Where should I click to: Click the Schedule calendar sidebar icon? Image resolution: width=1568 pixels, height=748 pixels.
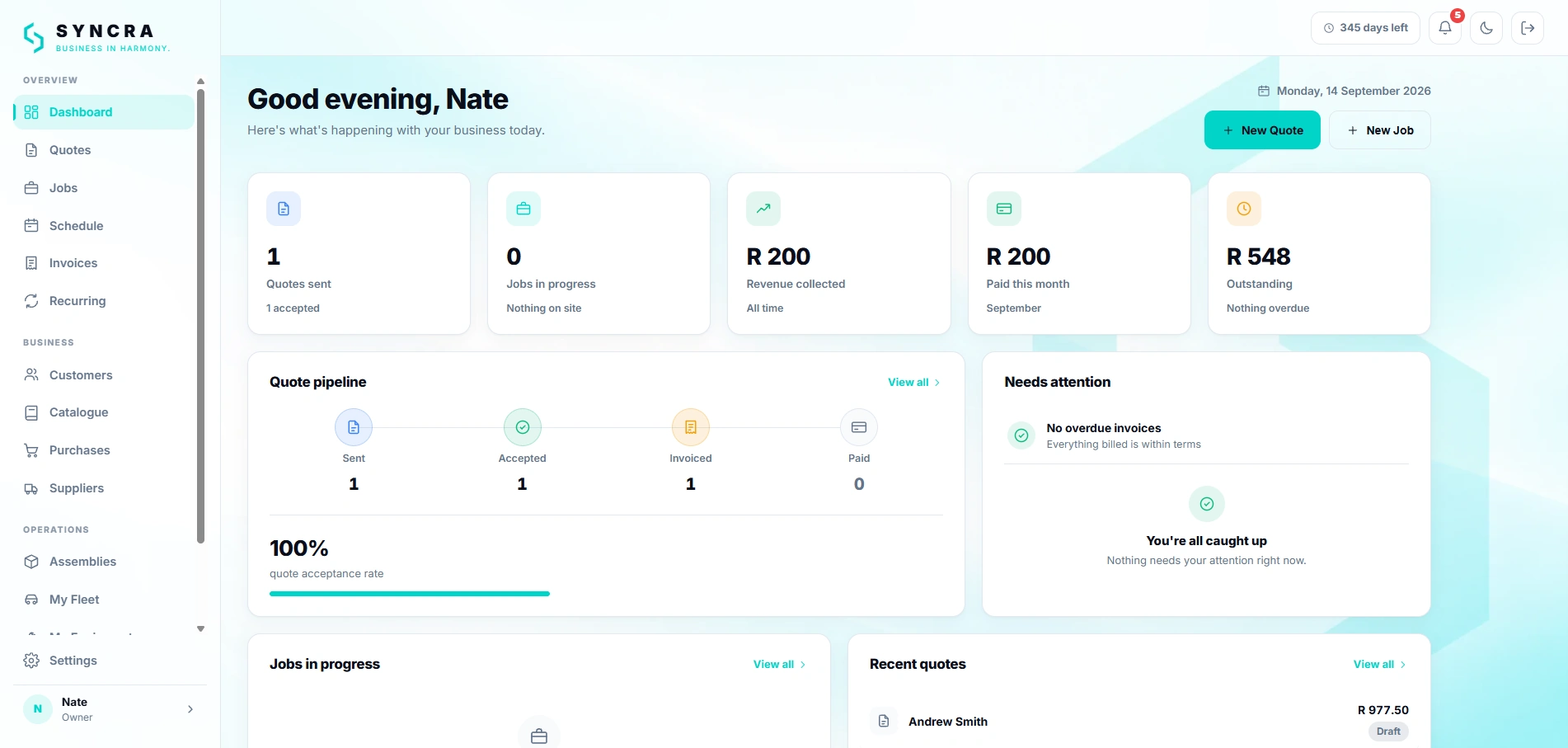point(31,226)
